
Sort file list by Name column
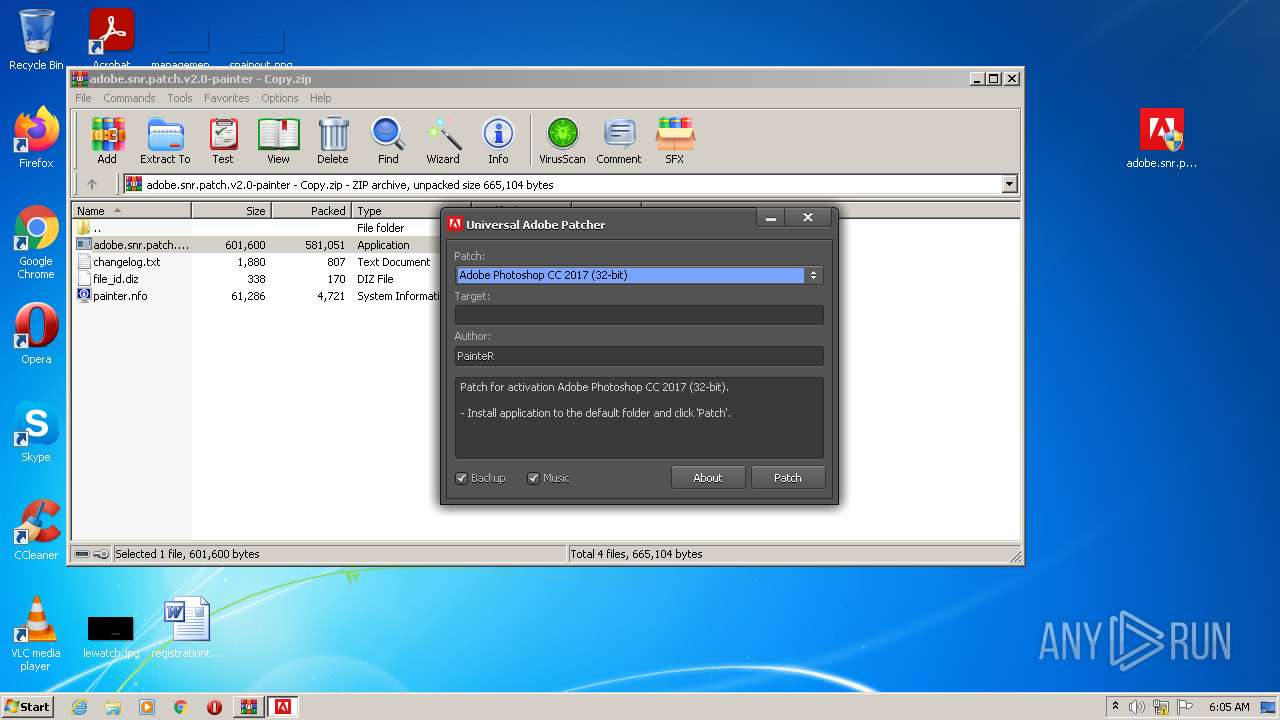131,211
